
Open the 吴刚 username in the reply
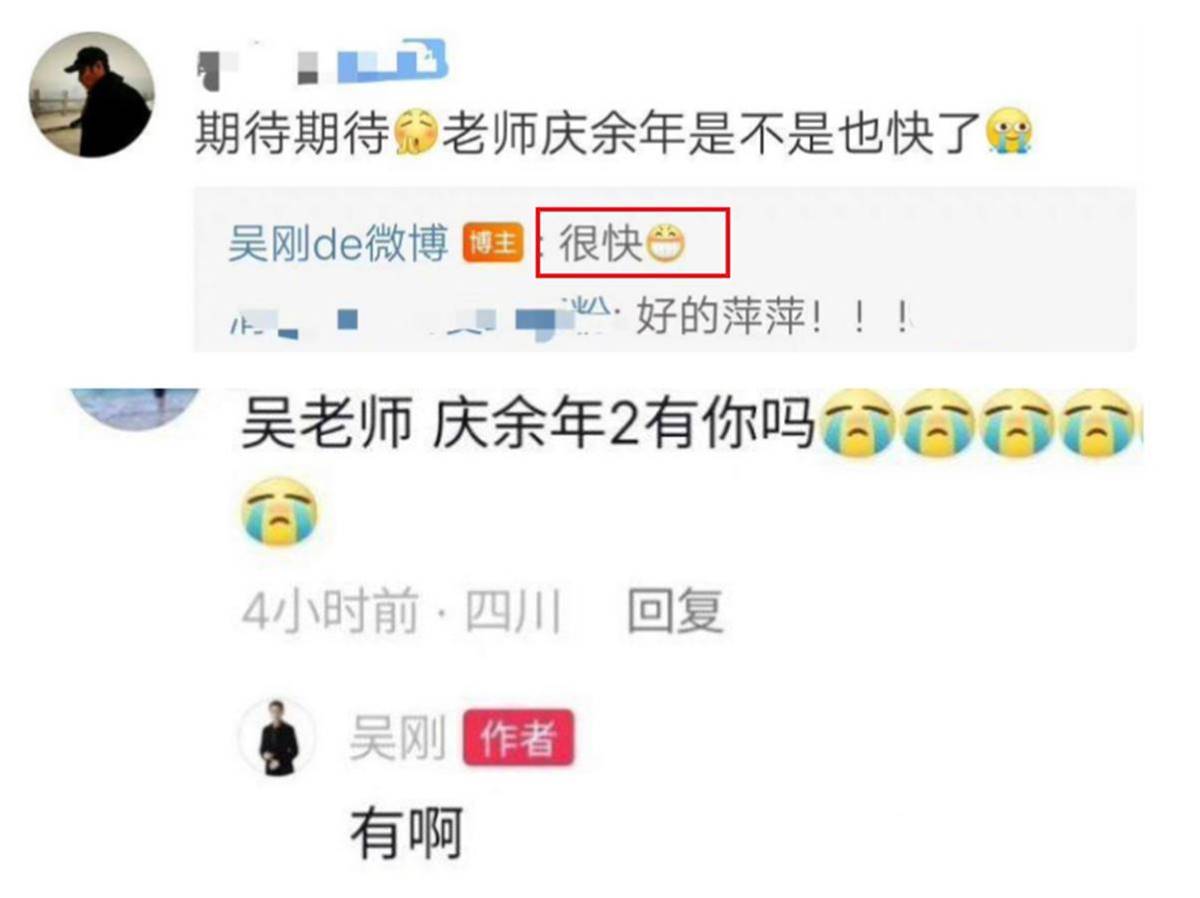[397, 740]
